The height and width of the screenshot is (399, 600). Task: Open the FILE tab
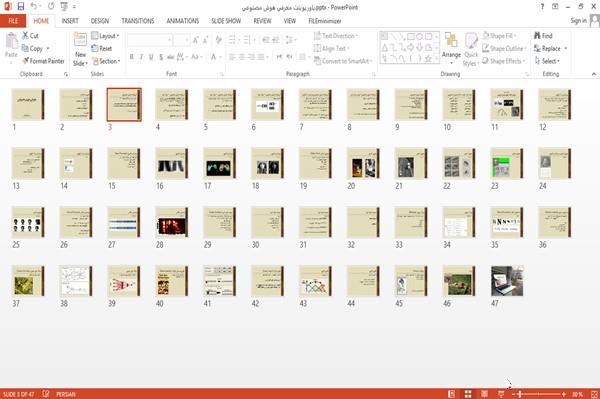pyautogui.click(x=13, y=21)
